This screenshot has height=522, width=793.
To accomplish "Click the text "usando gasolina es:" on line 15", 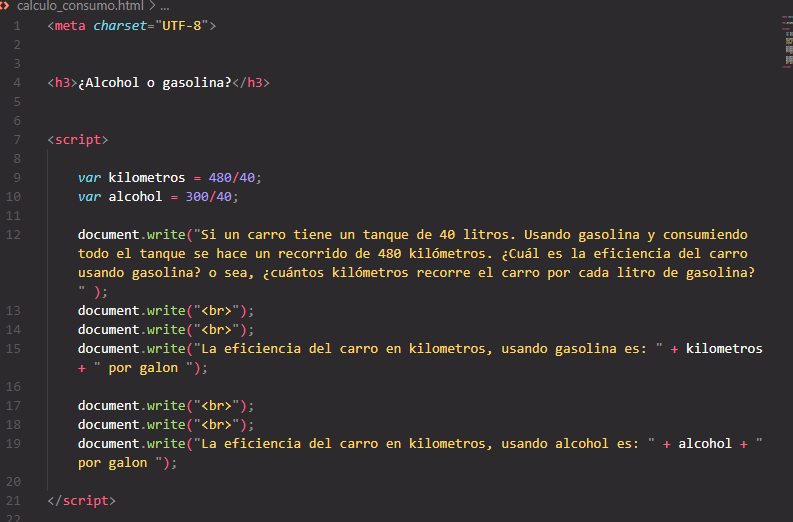I will pyautogui.click(x=574, y=349).
